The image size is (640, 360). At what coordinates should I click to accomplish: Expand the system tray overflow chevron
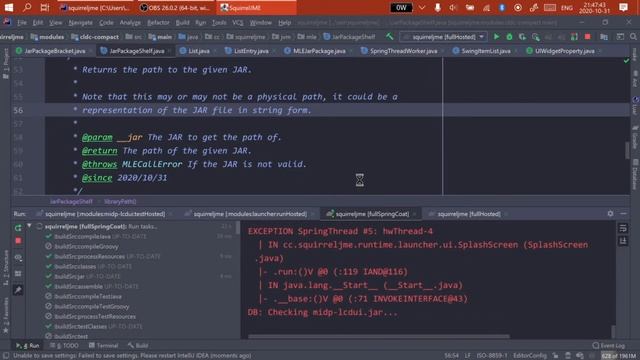tap(422, 7)
